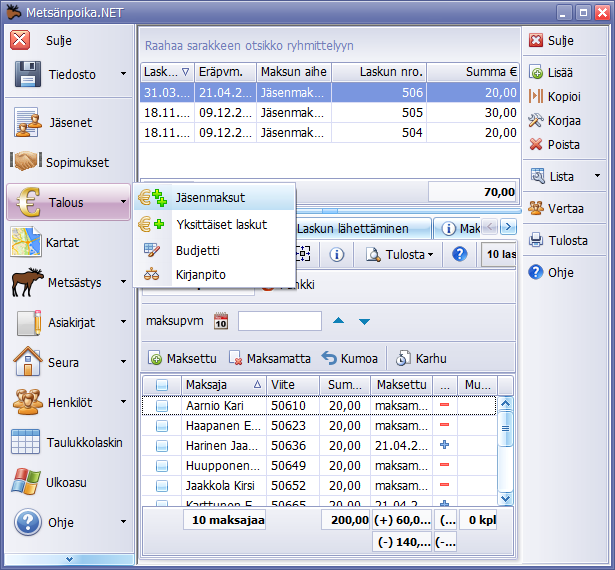Click the blue help question mark in toolbar
Image resolution: width=615 pixels, height=570 pixels.
[459, 254]
